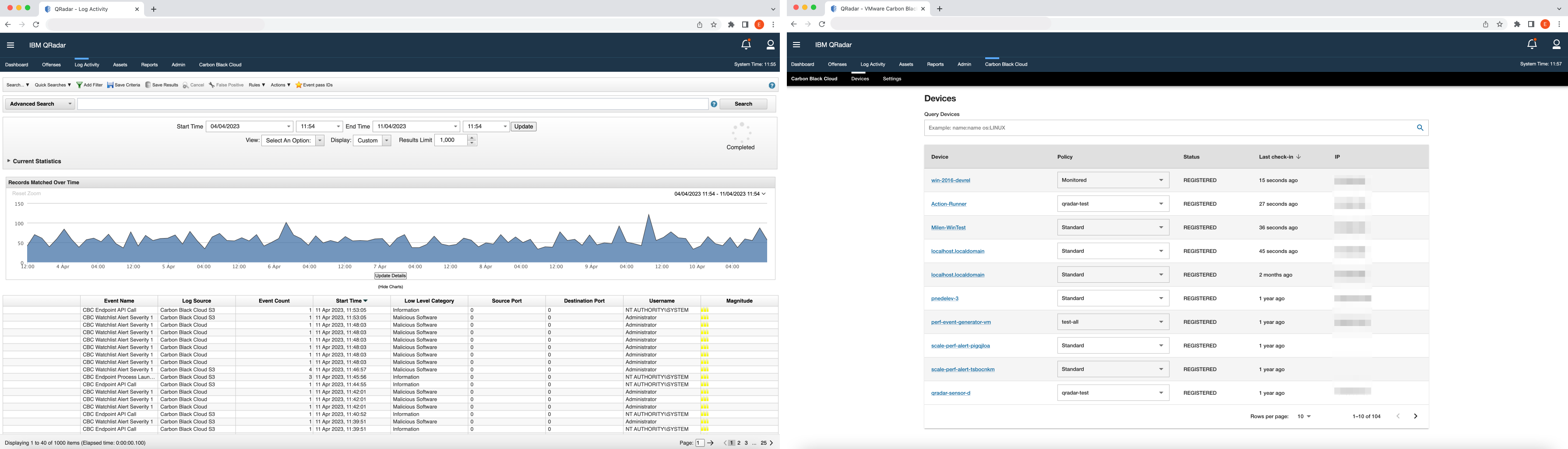Screen dimensions: 1568x449
Task: Open Offenses tab in Log Activity window
Action: tap(51, 64)
